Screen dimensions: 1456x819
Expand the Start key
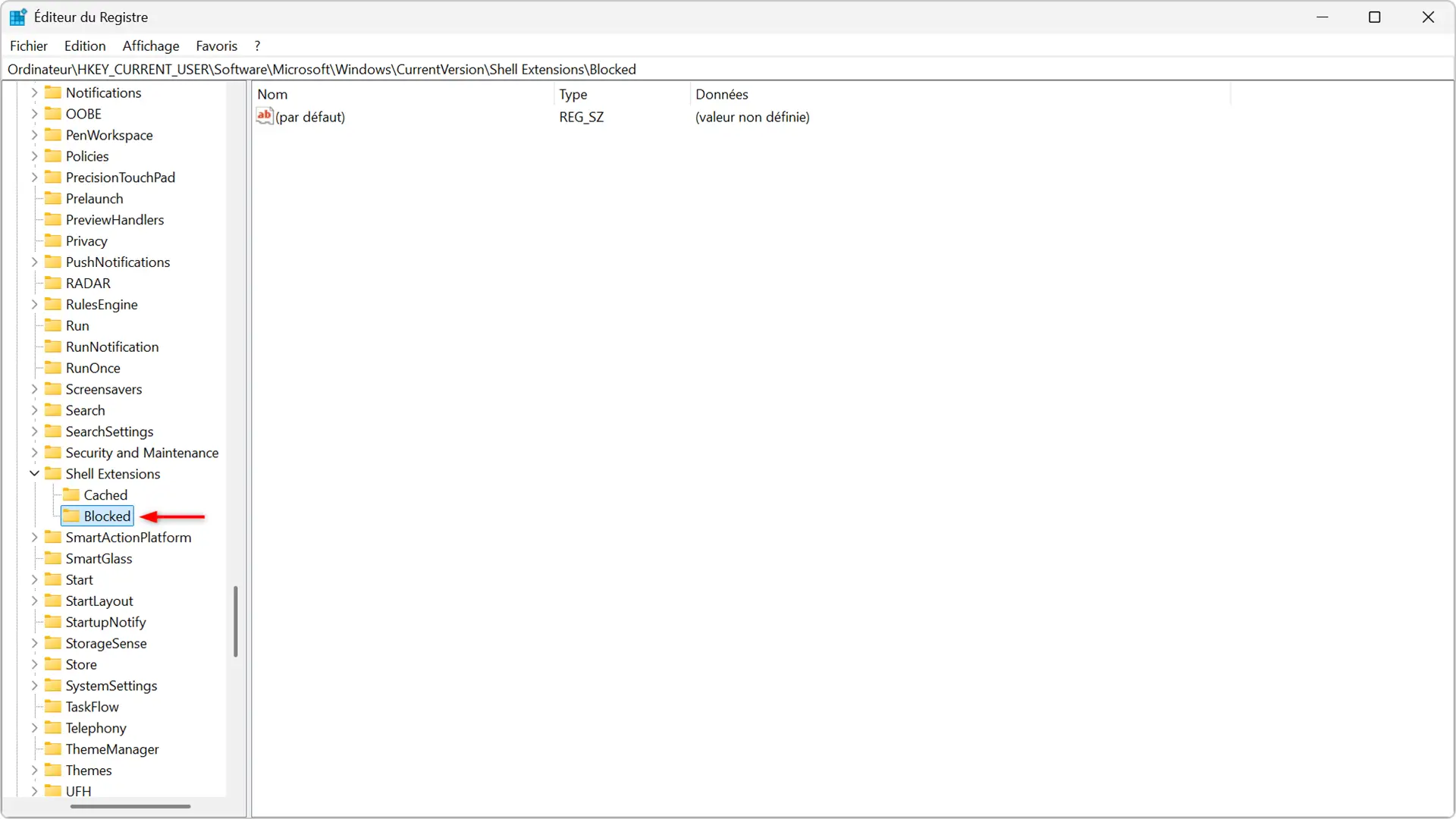coord(34,580)
